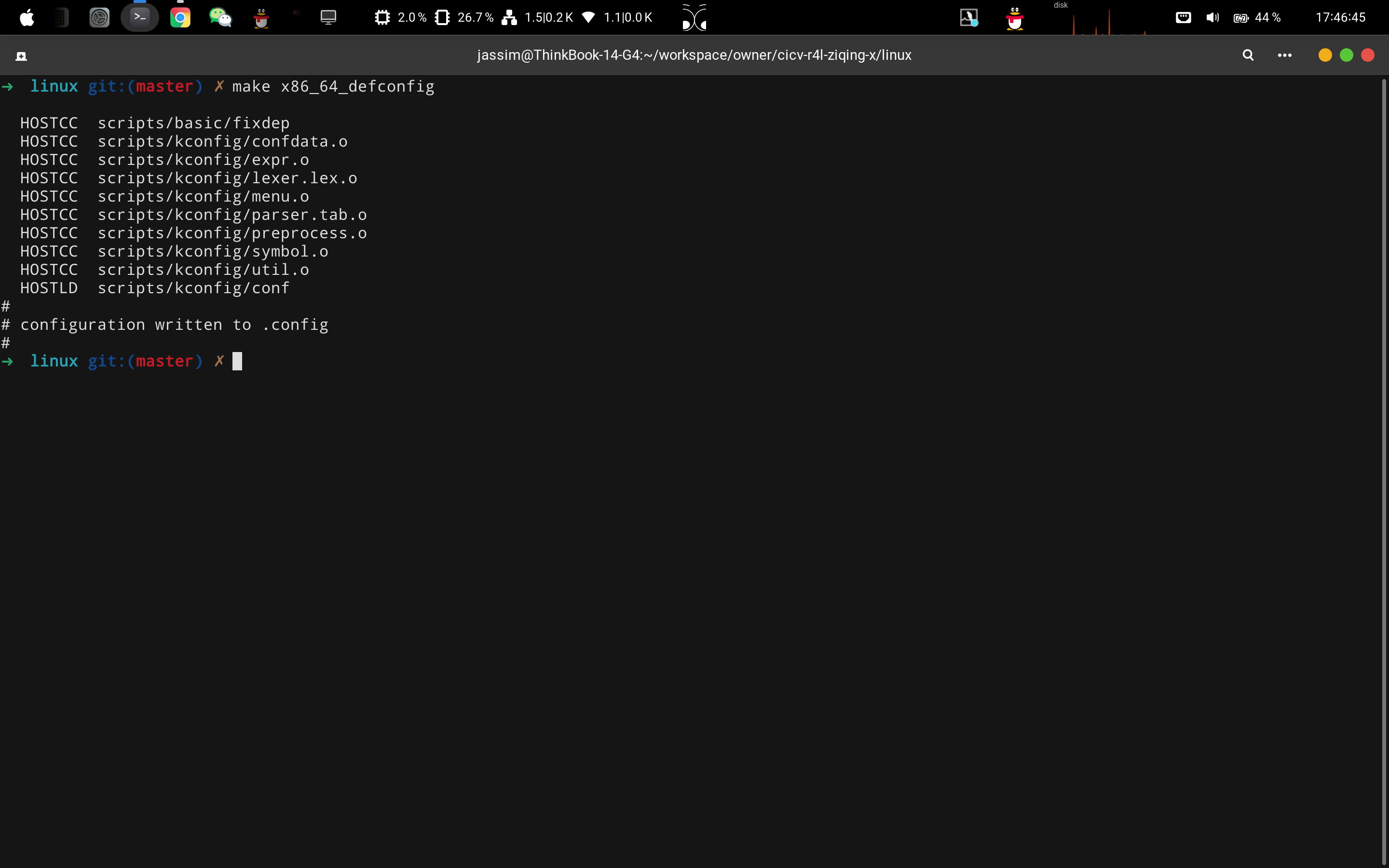Open the clock showing 17:46:45
The width and height of the screenshot is (1389, 868).
[1340, 18]
